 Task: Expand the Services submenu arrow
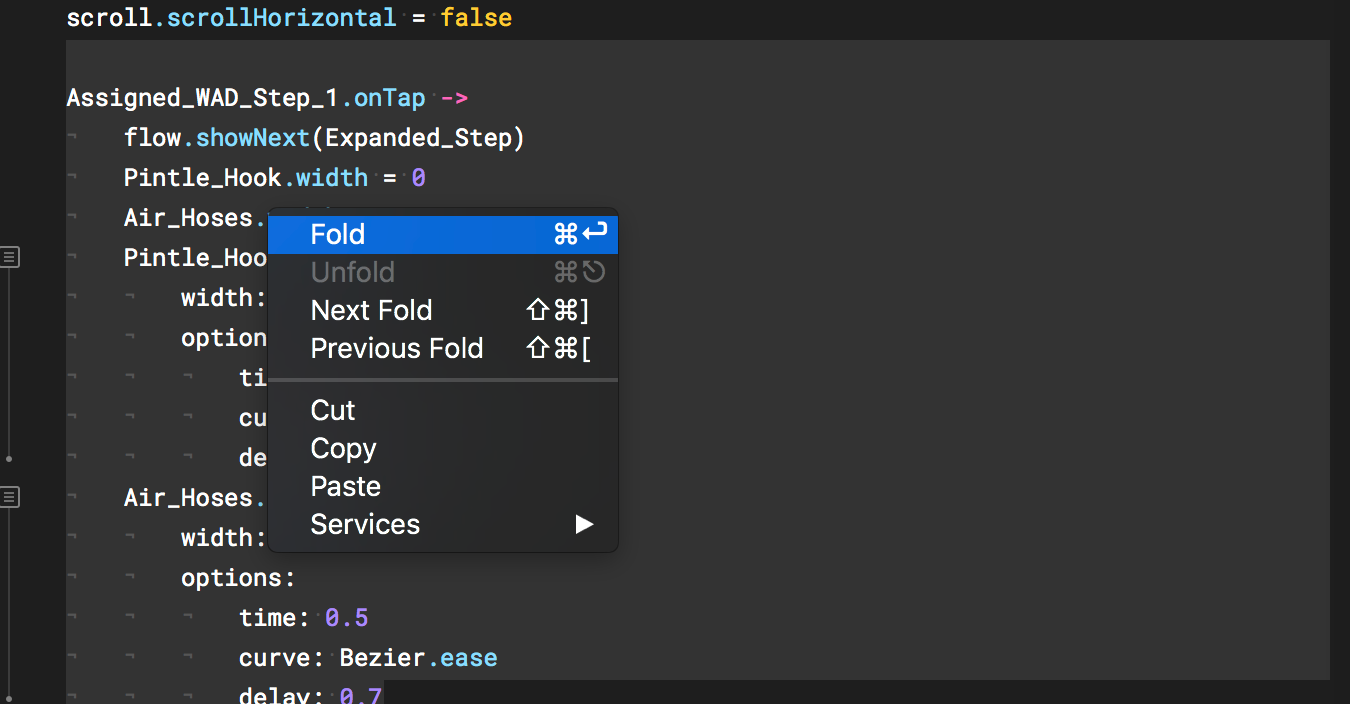(x=584, y=525)
